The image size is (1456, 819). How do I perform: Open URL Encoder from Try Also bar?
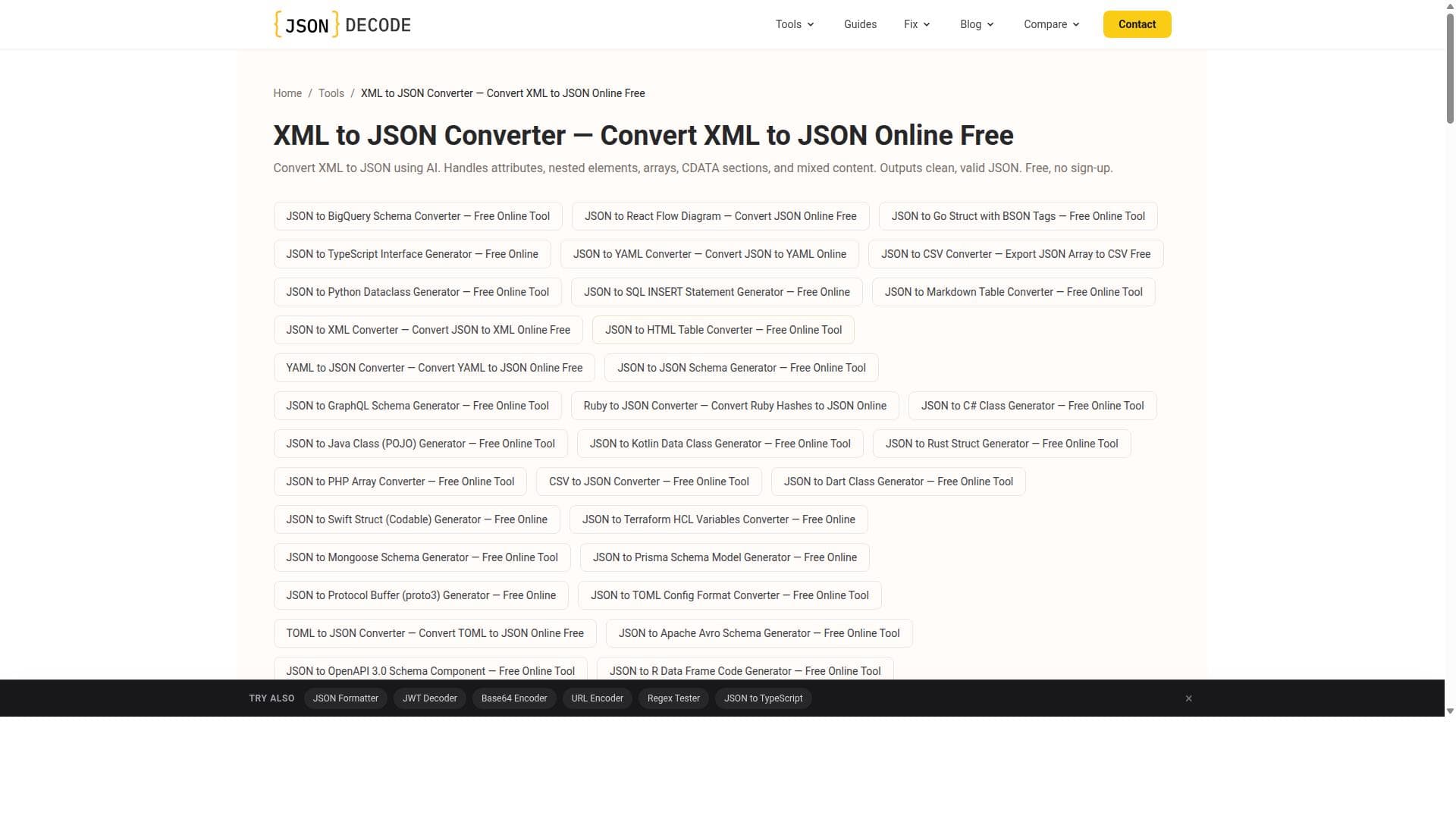click(x=598, y=698)
